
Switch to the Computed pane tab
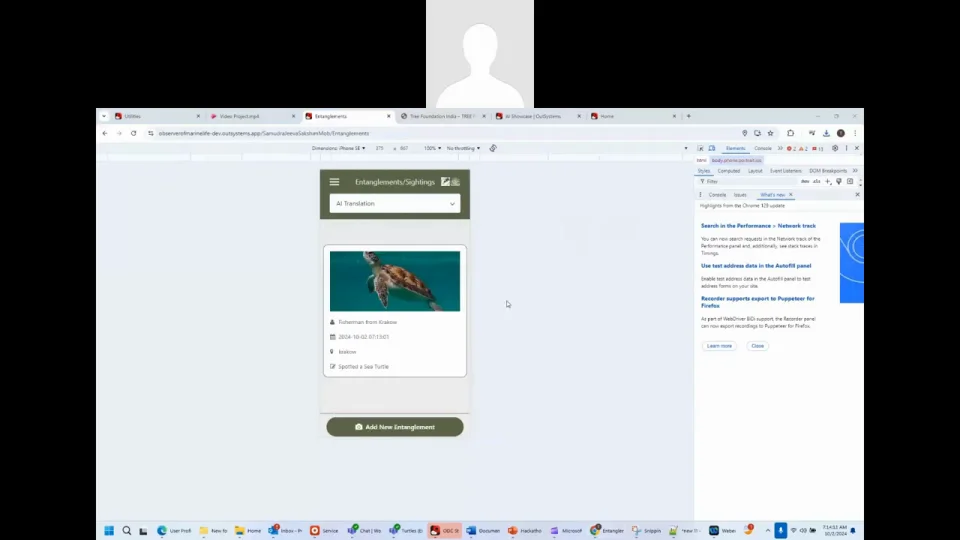click(729, 171)
